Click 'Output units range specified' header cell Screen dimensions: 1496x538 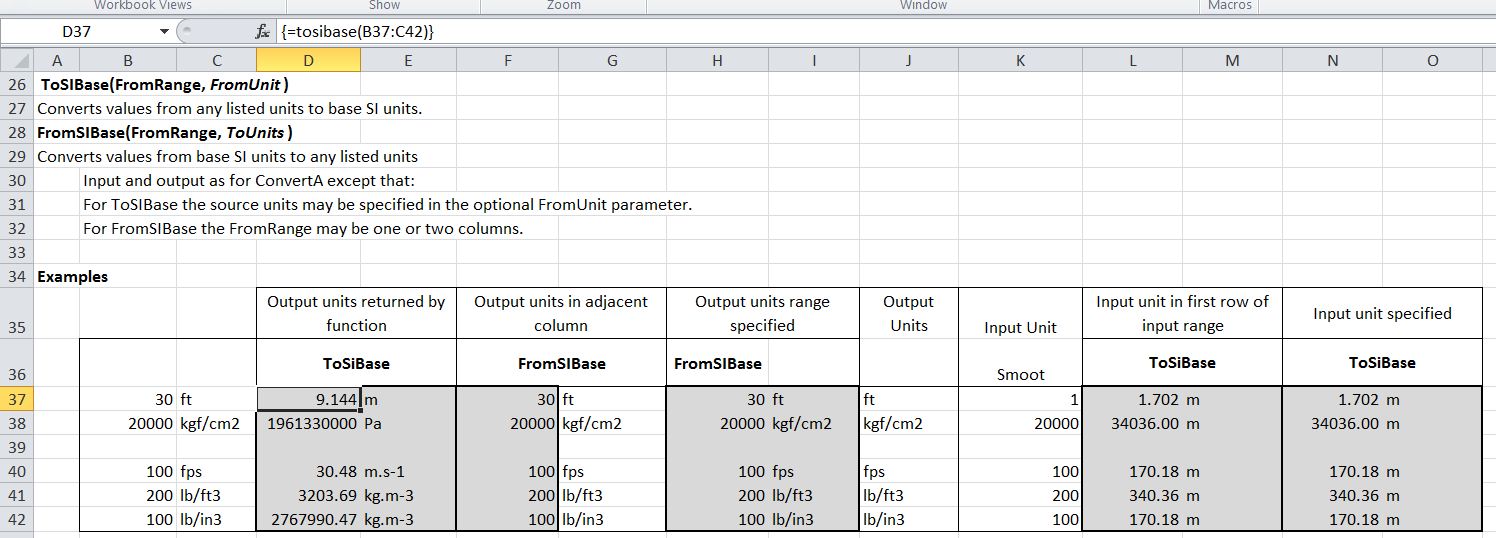pyautogui.click(x=761, y=313)
